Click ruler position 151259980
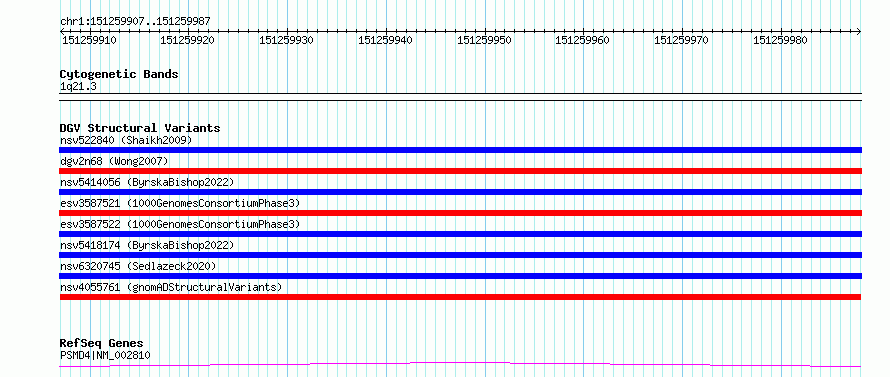The width and height of the screenshot is (890, 377). (780, 41)
